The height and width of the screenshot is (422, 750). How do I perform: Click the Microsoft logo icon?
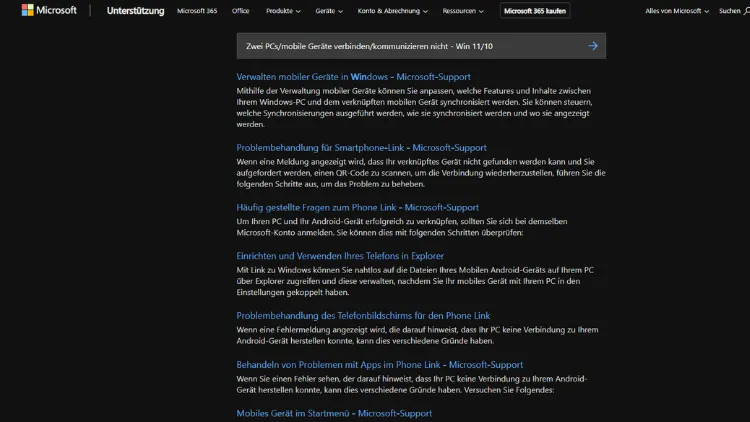28,10
